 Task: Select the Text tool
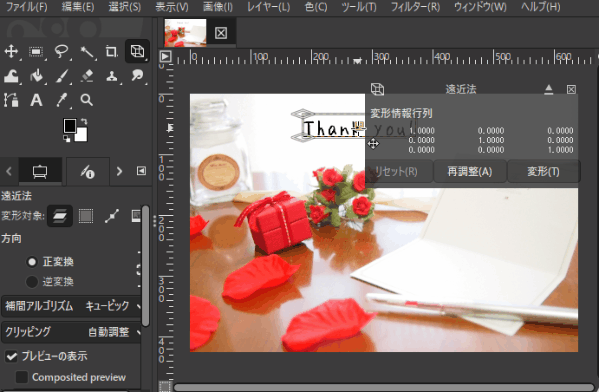(x=36, y=100)
